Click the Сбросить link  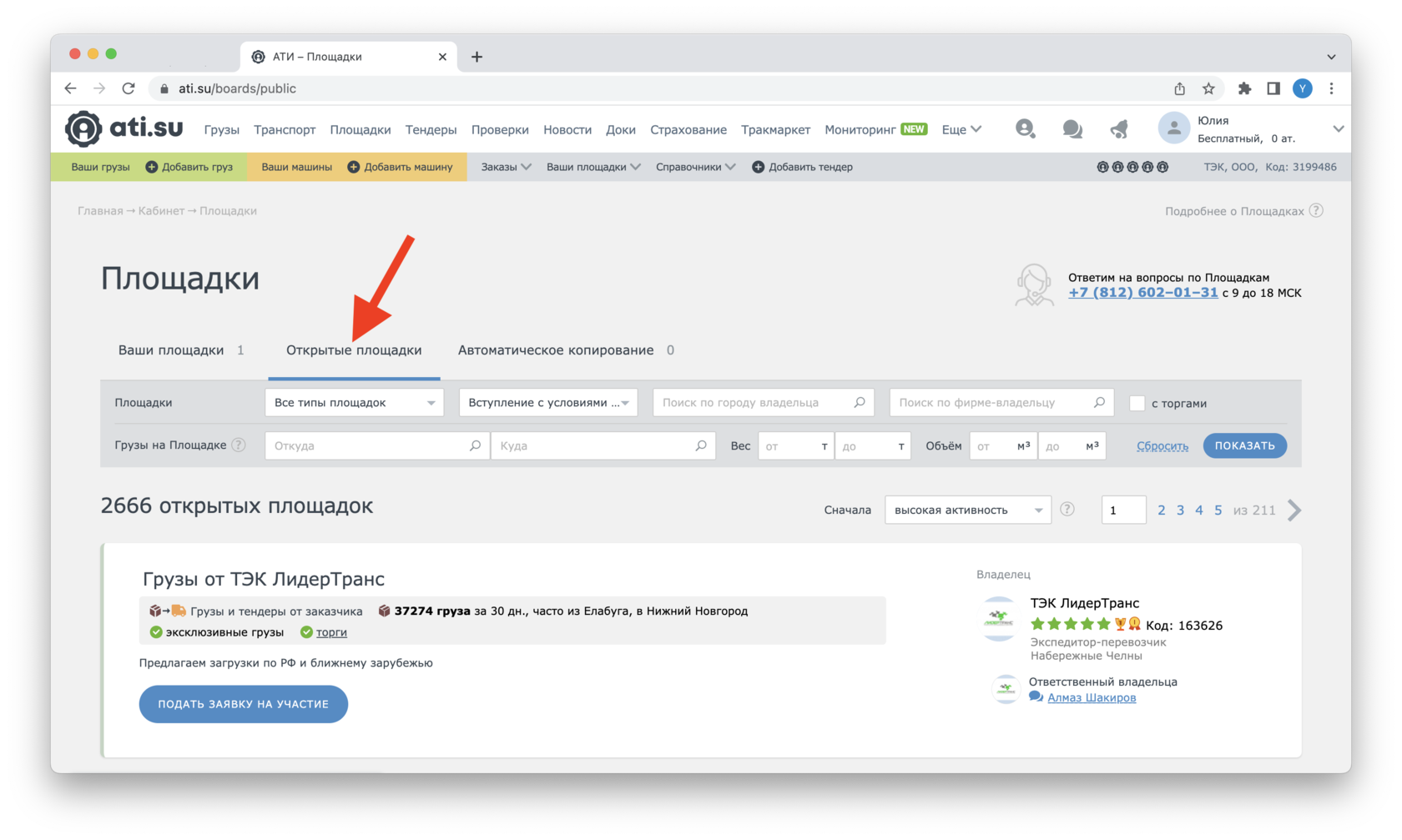point(1162,445)
